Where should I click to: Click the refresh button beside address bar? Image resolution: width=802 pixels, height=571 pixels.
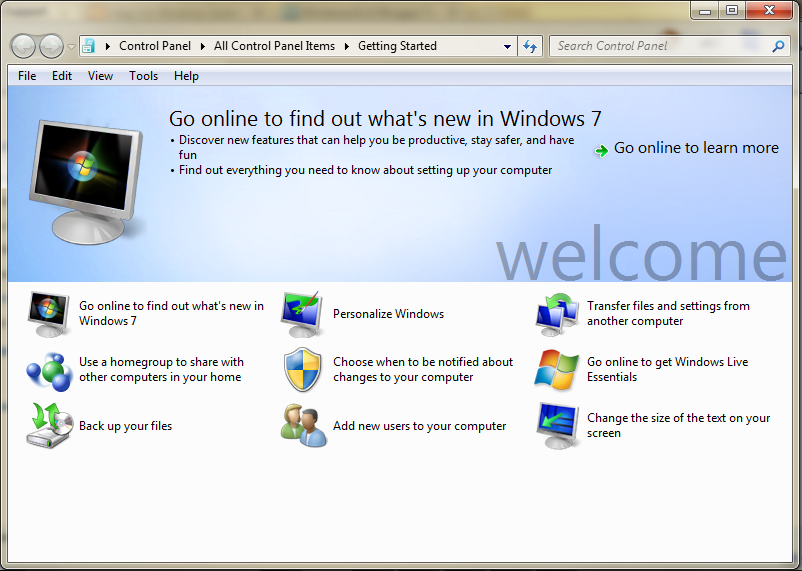tap(530, 46)
